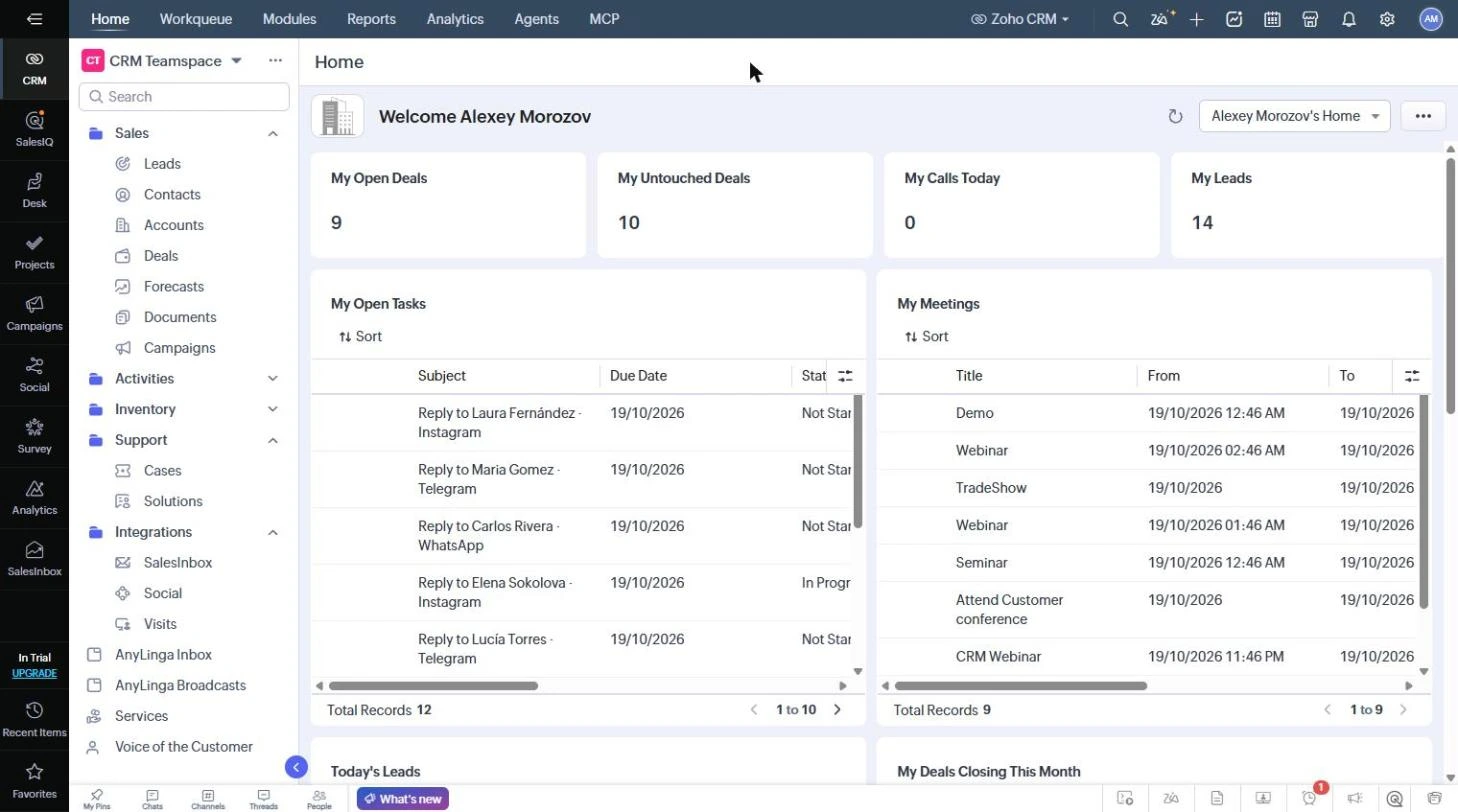The image size is (1458, 812).
Task: Click the My Open Tasks horizontal scrollbar
Action: coord(433,686)
